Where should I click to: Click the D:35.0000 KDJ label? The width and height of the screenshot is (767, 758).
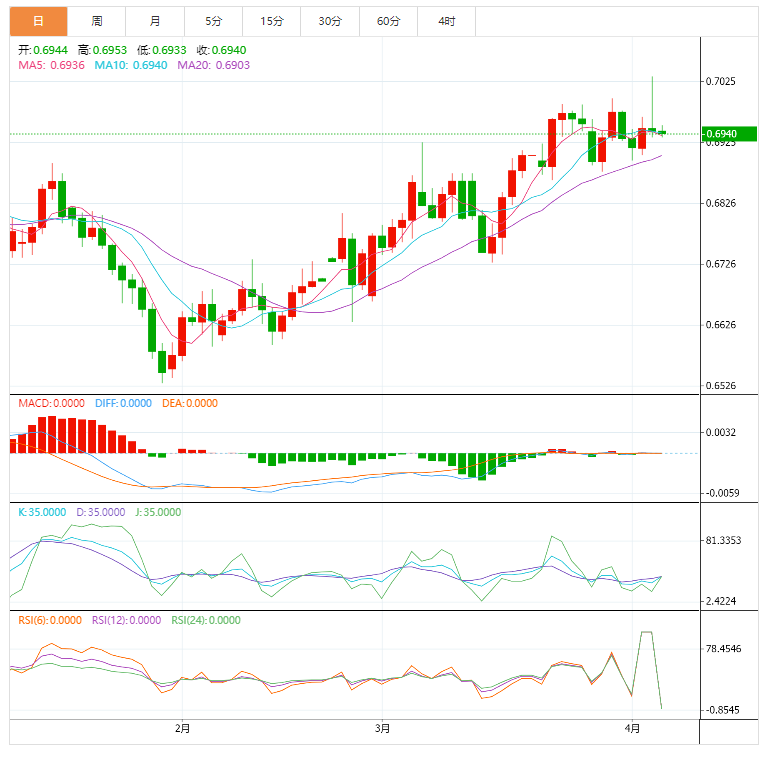coord(101,512)
